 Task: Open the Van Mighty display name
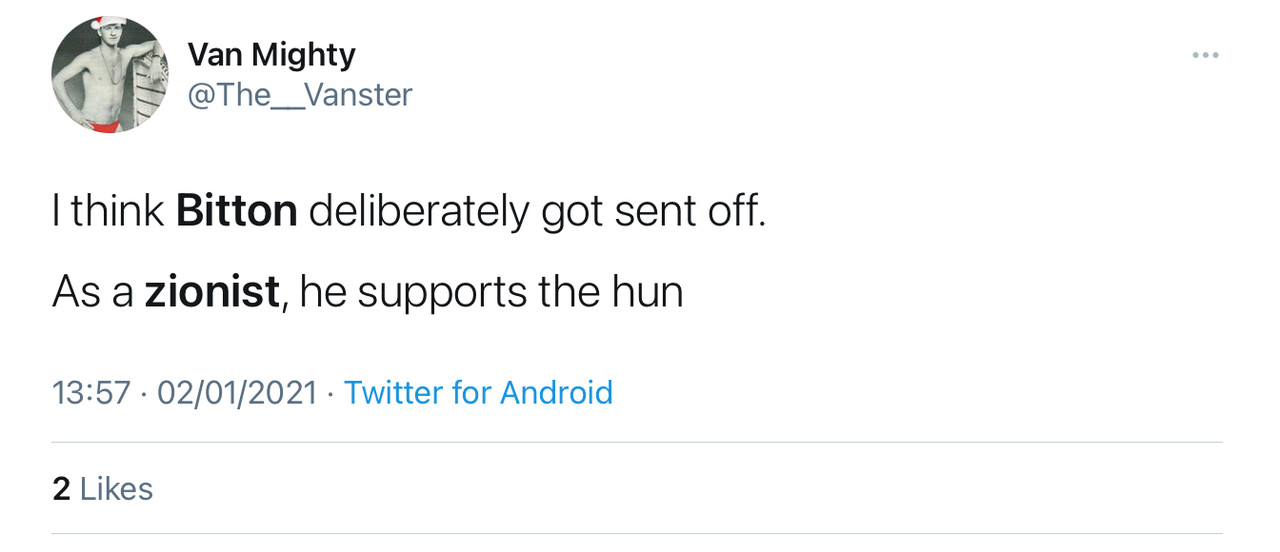tap(271, 54)
